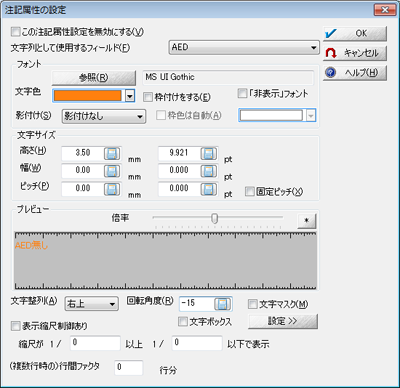Click the 参照 font browse button
The height and width of the screenshot is (388, 400).
(94, 78)
